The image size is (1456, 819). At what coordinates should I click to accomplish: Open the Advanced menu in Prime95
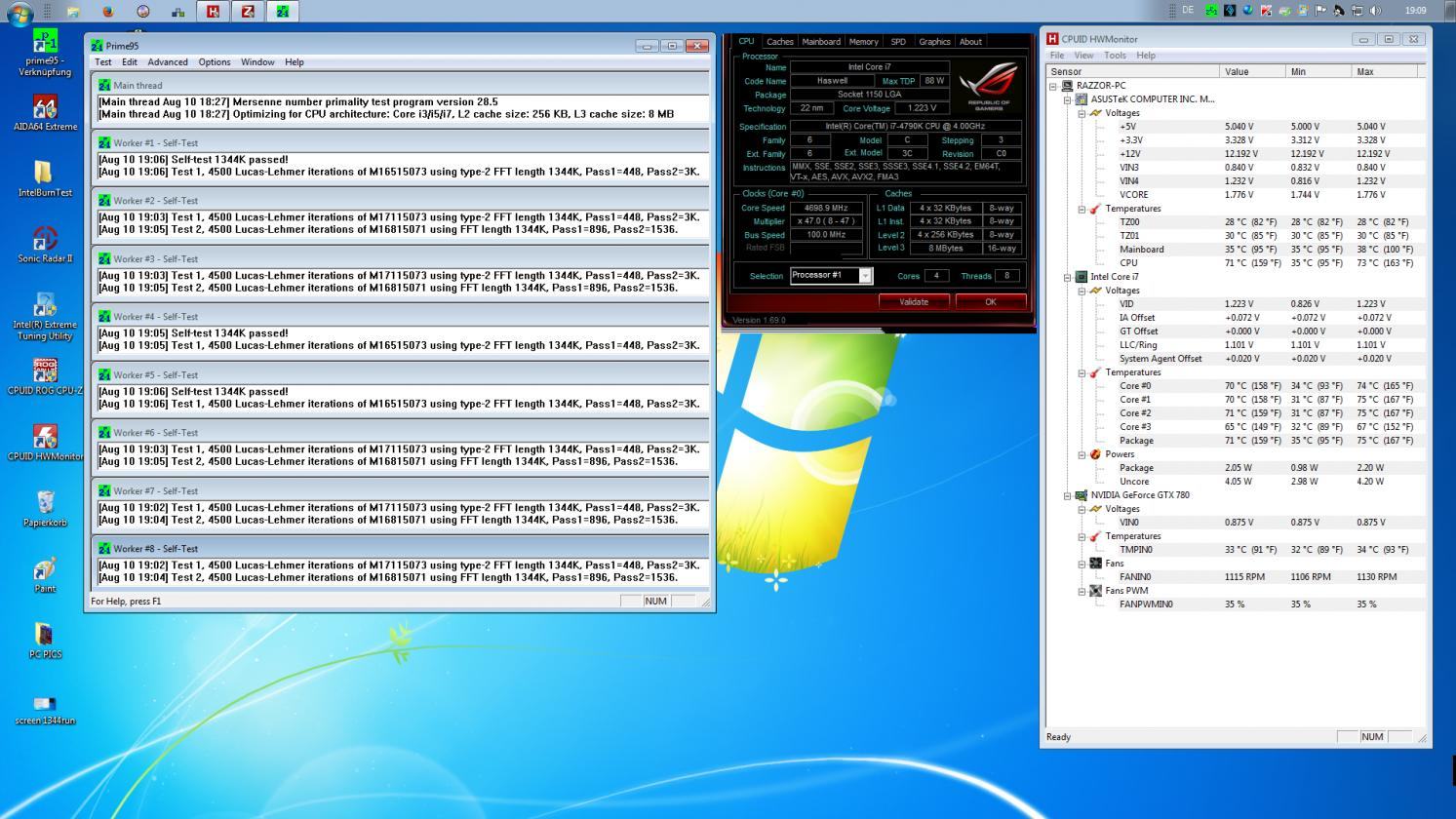click(x=167, y=62)
